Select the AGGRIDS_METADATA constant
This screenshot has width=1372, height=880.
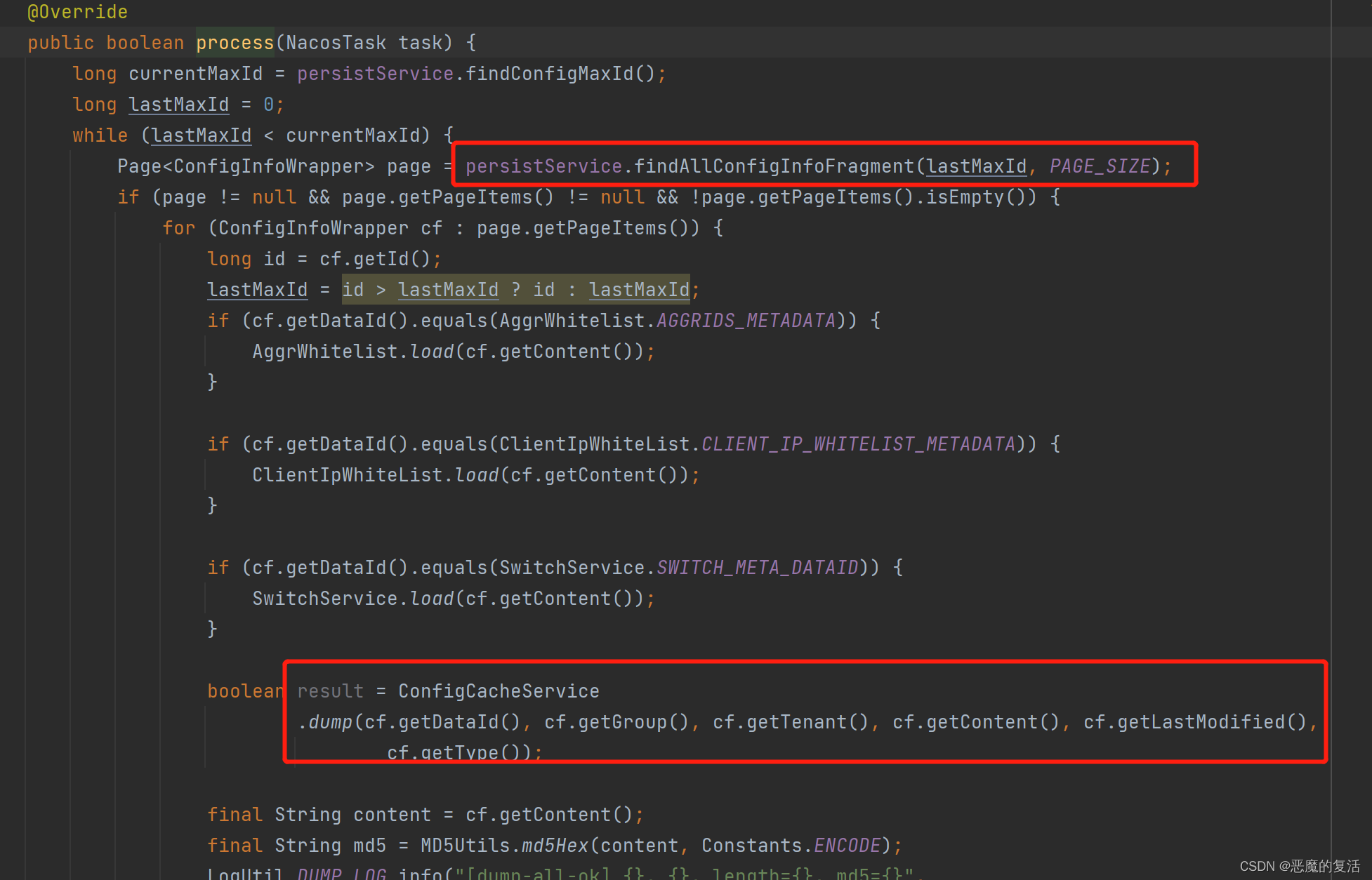(746, 320)
